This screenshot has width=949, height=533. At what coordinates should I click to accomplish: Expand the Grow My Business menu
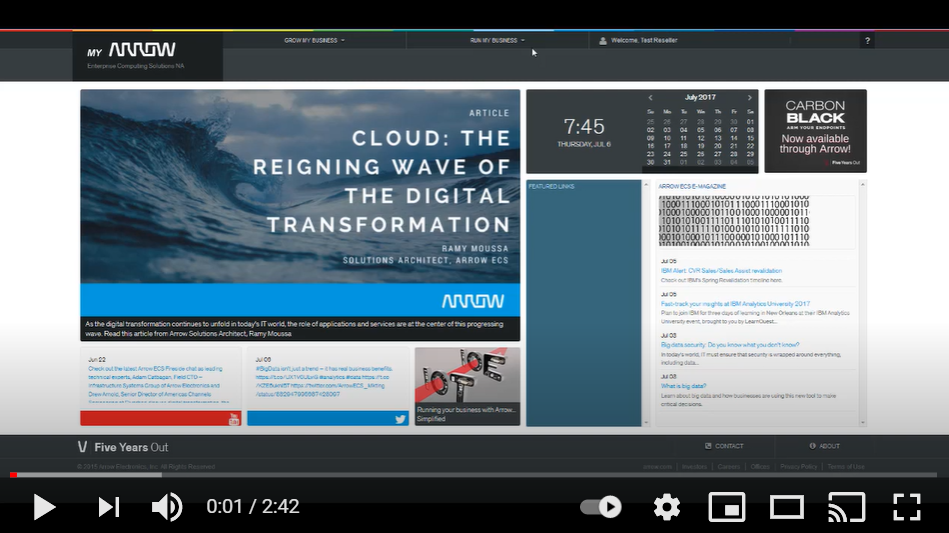[x=314, y=41]
